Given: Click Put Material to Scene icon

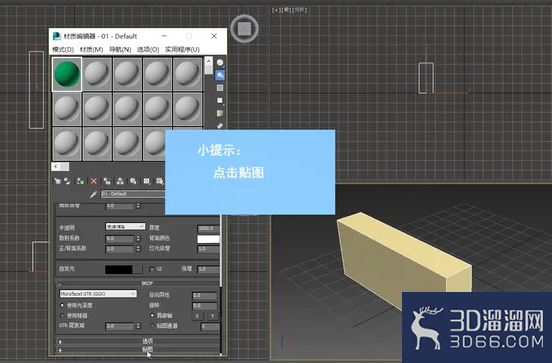Looking at the screenshot, I should coord(67,181).
